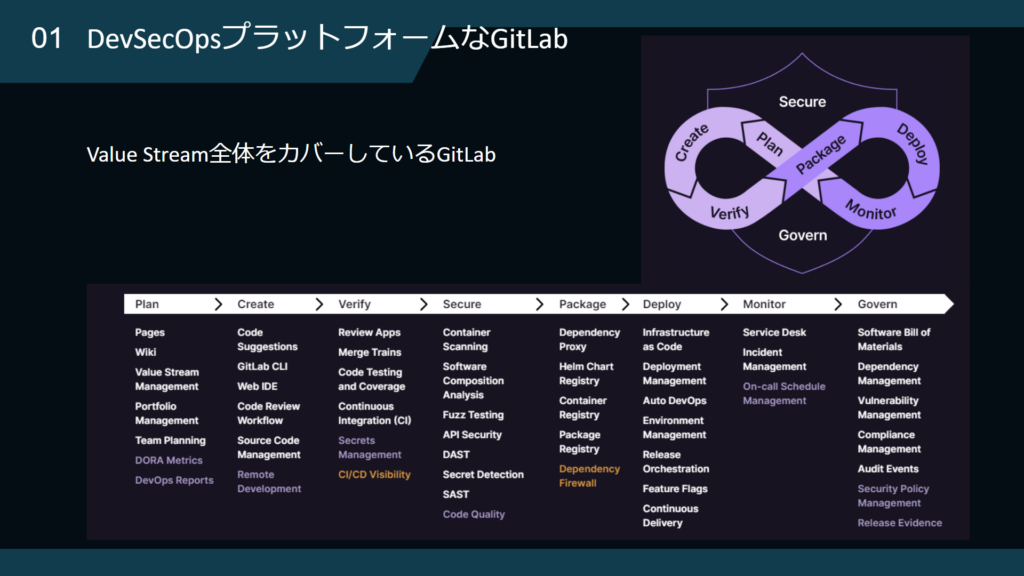
Task: Select "GitLab CLI"
Action: point(262,366)
